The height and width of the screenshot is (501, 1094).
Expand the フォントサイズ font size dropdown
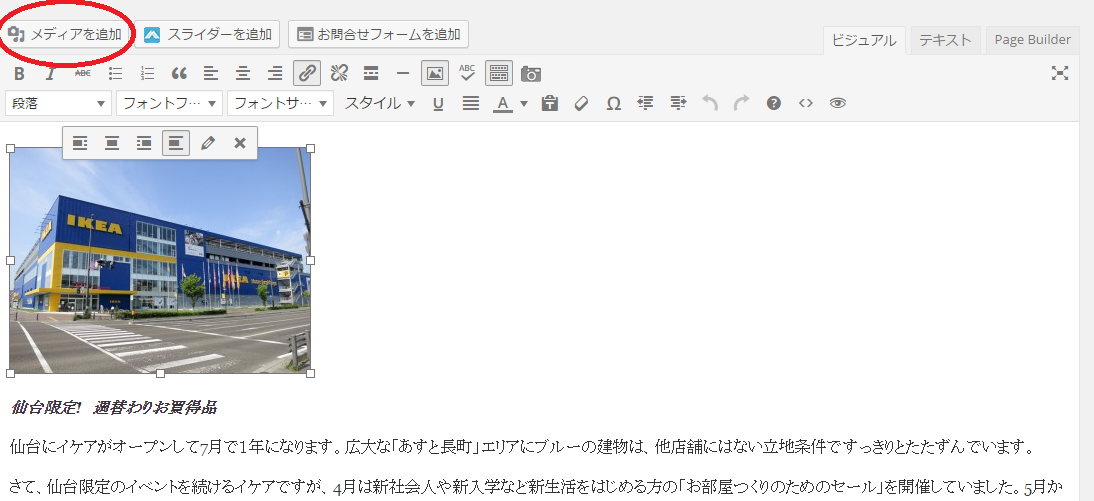pyautogui.click(x=281, y=103)
